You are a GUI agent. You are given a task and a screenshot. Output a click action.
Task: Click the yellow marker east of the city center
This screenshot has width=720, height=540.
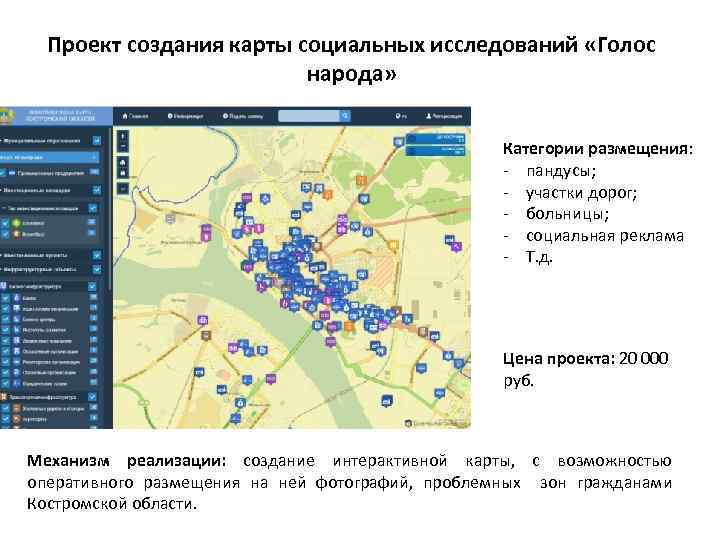click(x=394, y=246)
